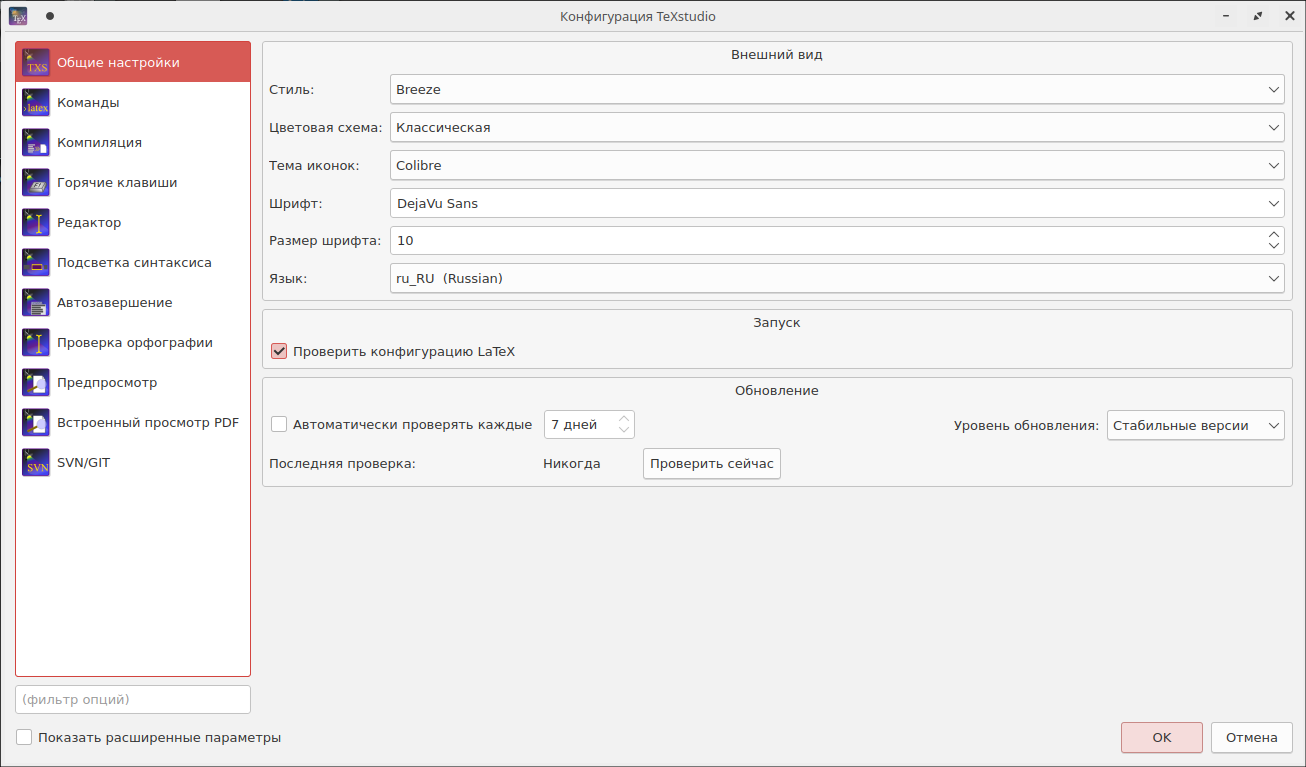Select Подсветка синтаксиса in the sidebar
1306x767 pixels.
coord(133,262)
